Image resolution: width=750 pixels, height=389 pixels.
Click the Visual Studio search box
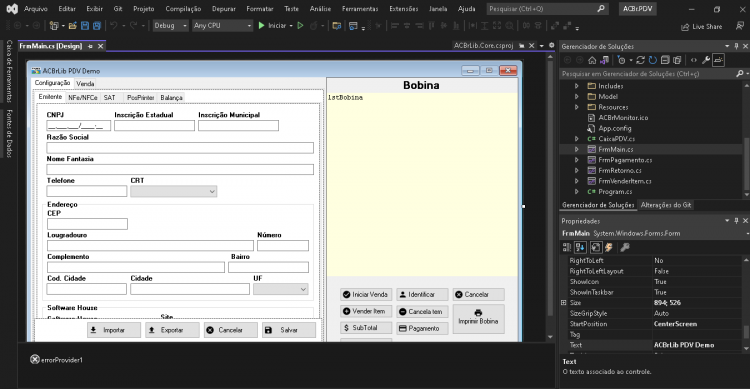point(547,9)
